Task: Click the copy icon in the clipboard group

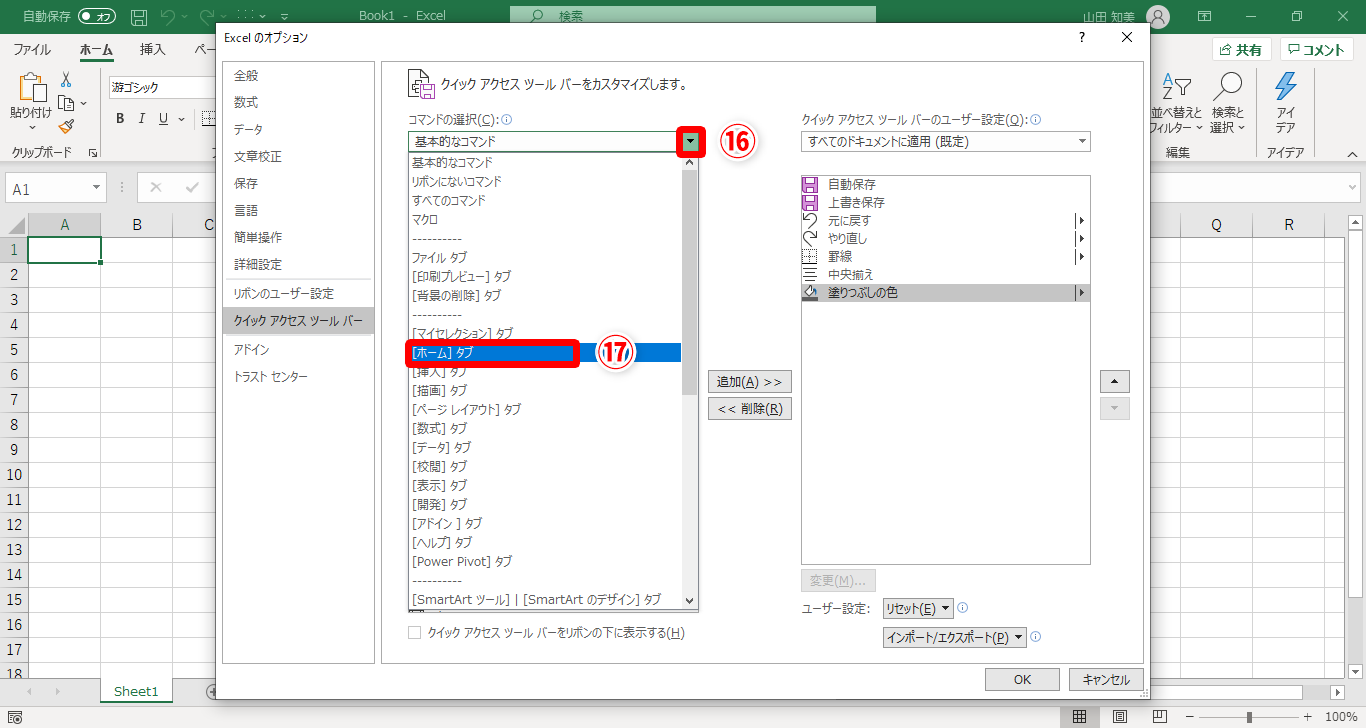Action: [x=66, y=103]
